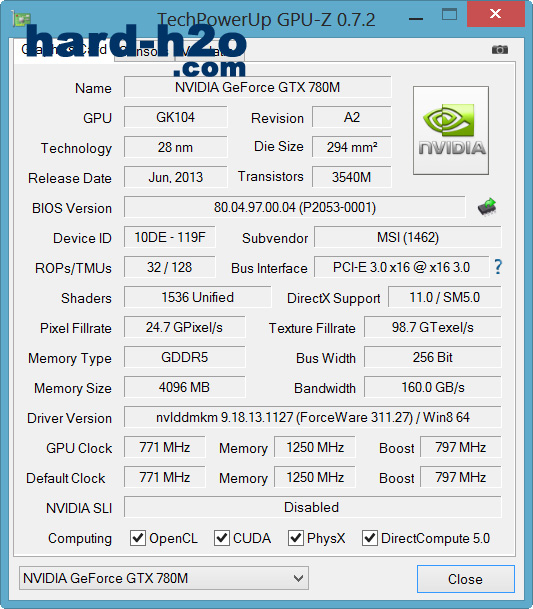Screen dimensions: 533x609
Task: Click the ROPs/TMUs field 32 / 128
Action: (x=170, y=267)
